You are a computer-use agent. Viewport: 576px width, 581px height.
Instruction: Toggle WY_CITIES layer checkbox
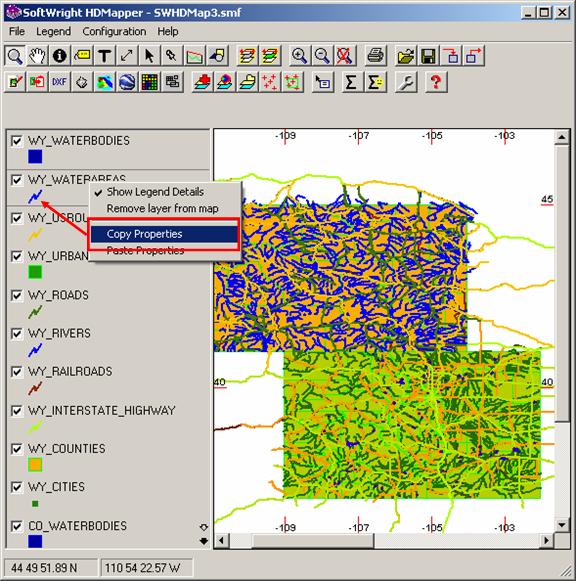coord(17,487)
